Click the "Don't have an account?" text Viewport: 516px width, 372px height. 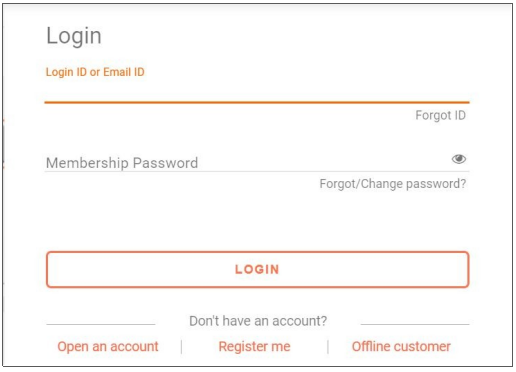[x=258, y=321]
